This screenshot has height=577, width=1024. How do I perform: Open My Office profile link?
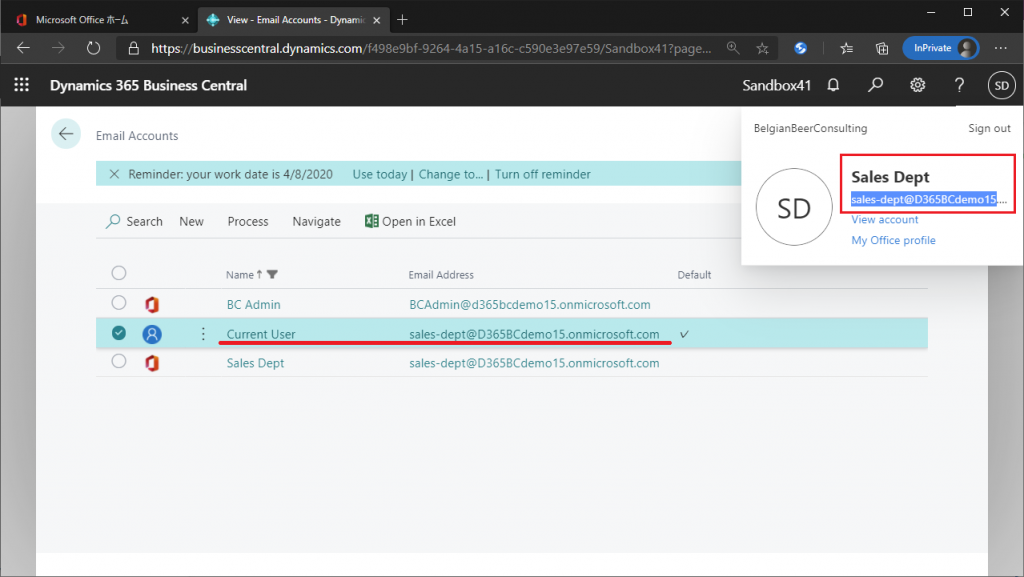893,240
